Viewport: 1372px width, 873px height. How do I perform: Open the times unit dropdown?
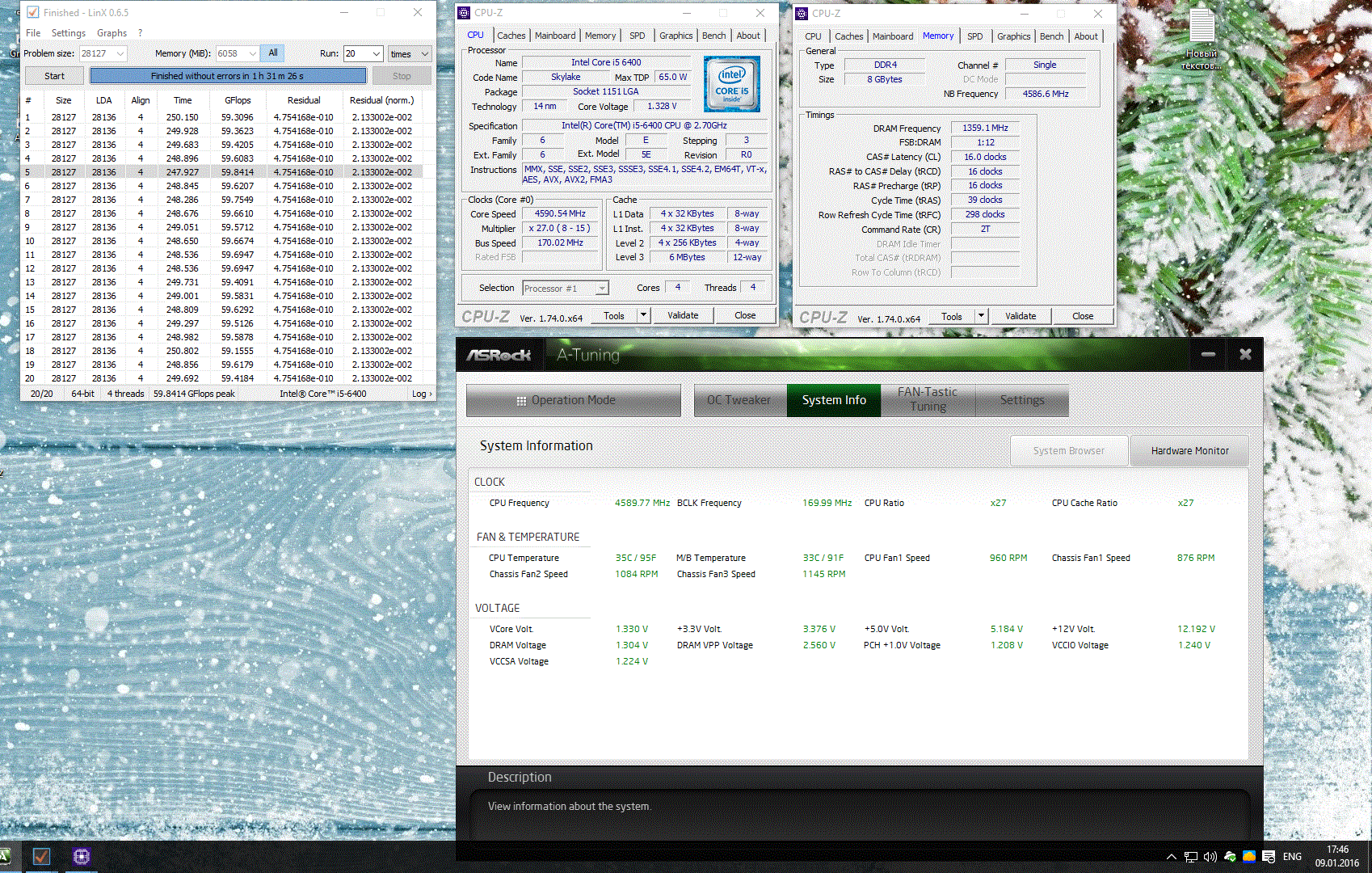410,53
